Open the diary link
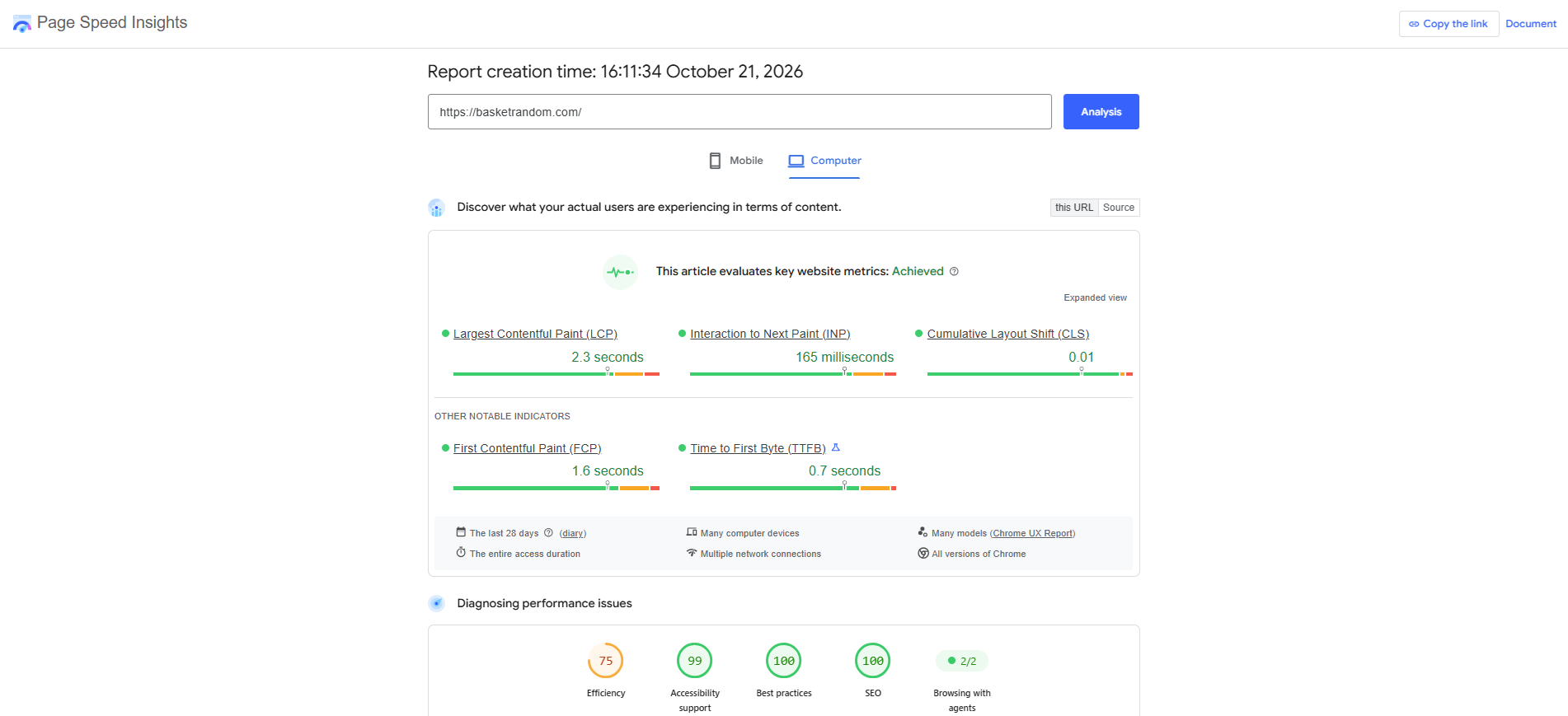The width and height of the screenshot is (1568, 716). pos(572,533)
